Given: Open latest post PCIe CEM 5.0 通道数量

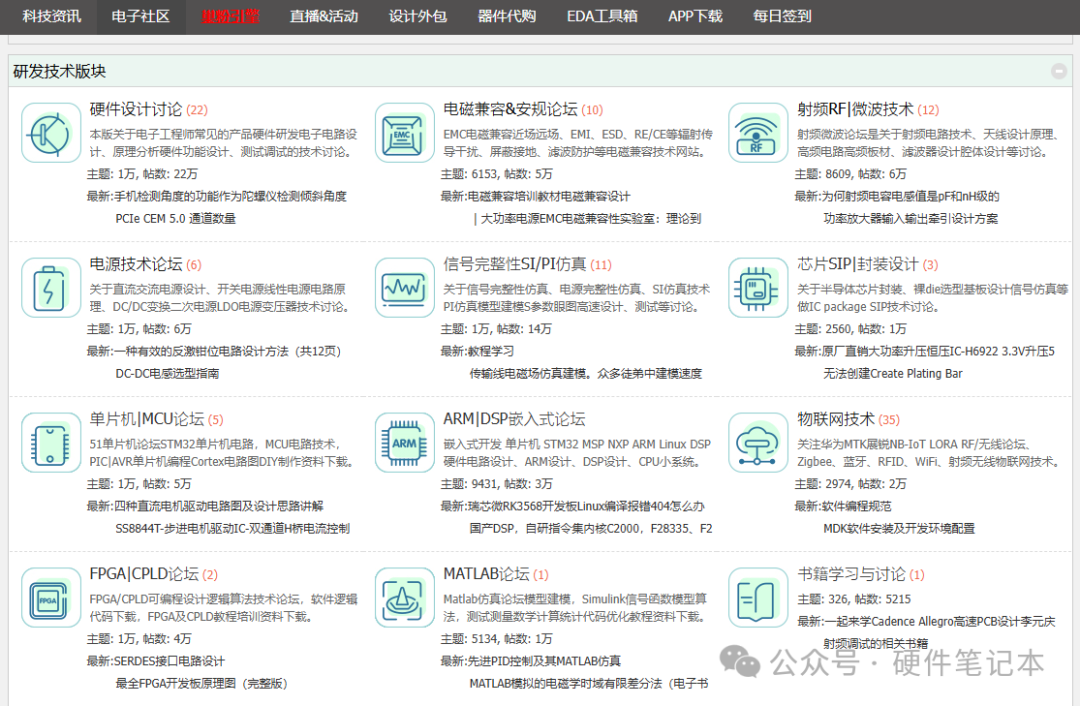Looking at the screenshot, I should 175,218.
